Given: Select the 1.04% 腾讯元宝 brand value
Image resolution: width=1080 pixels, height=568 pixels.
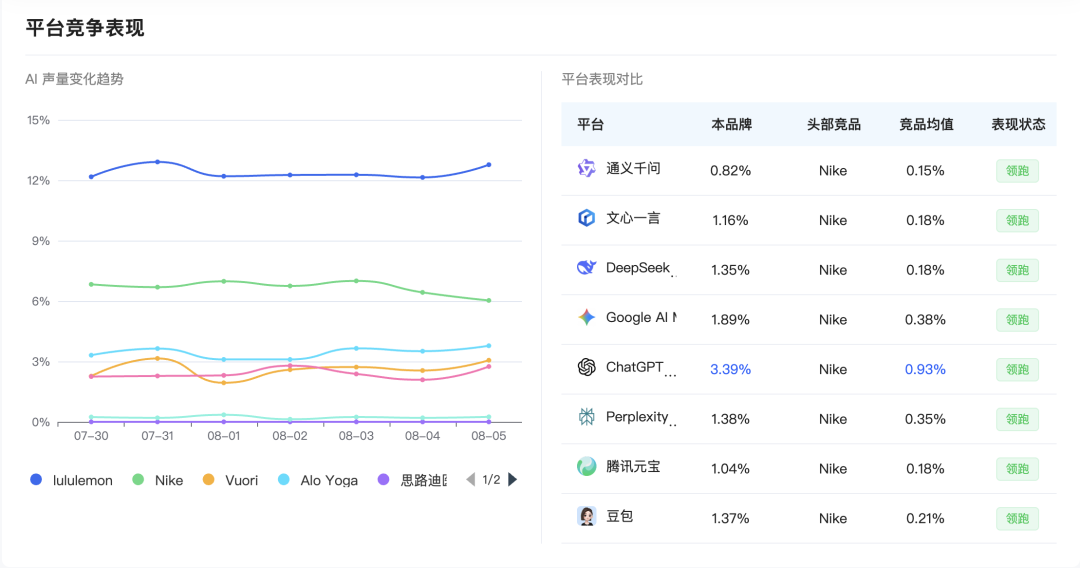Looking at the screenshot, I should 730,469.
